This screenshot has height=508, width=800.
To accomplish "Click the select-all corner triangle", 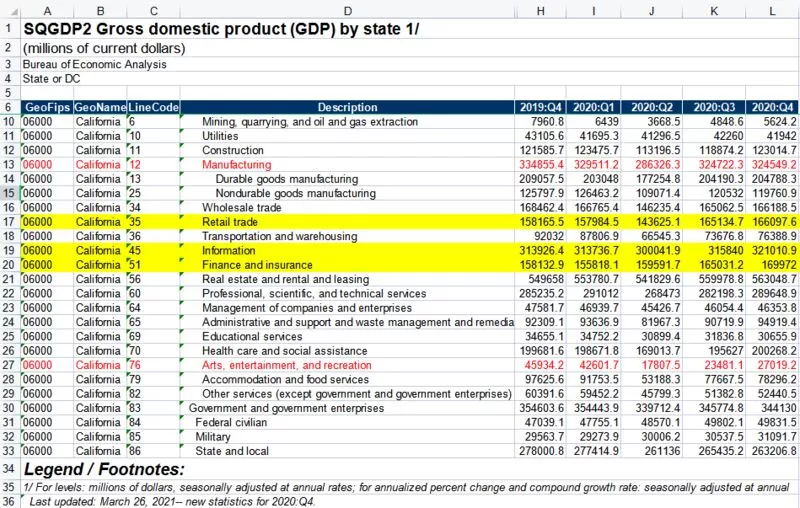I will coord(11,11).
